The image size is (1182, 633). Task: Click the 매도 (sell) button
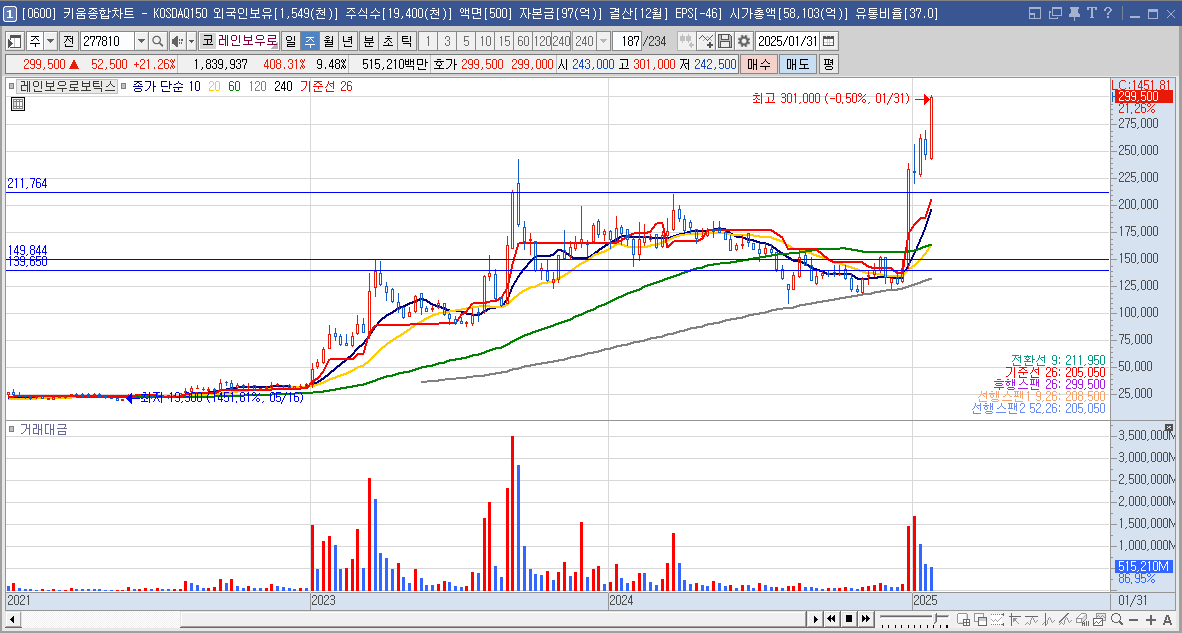point(798,65)
